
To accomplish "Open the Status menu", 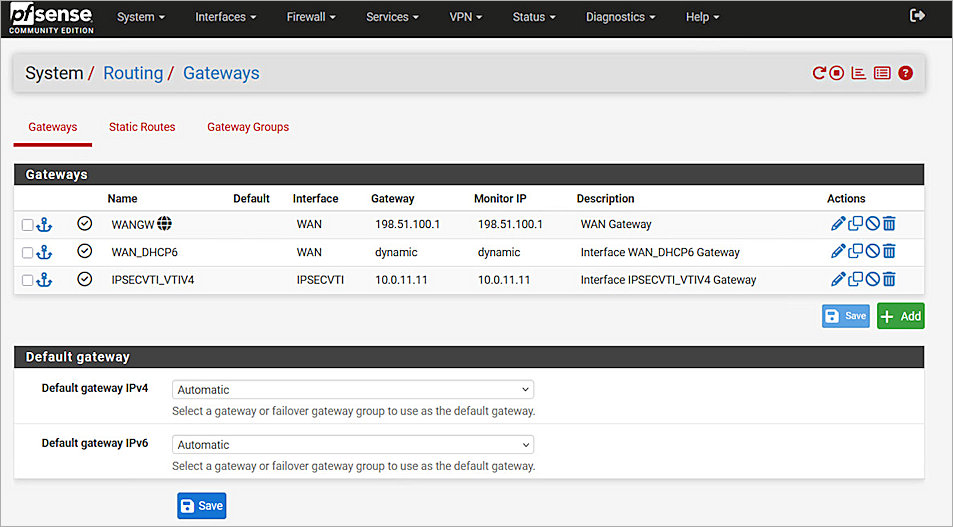I will [x=534, y=17].
